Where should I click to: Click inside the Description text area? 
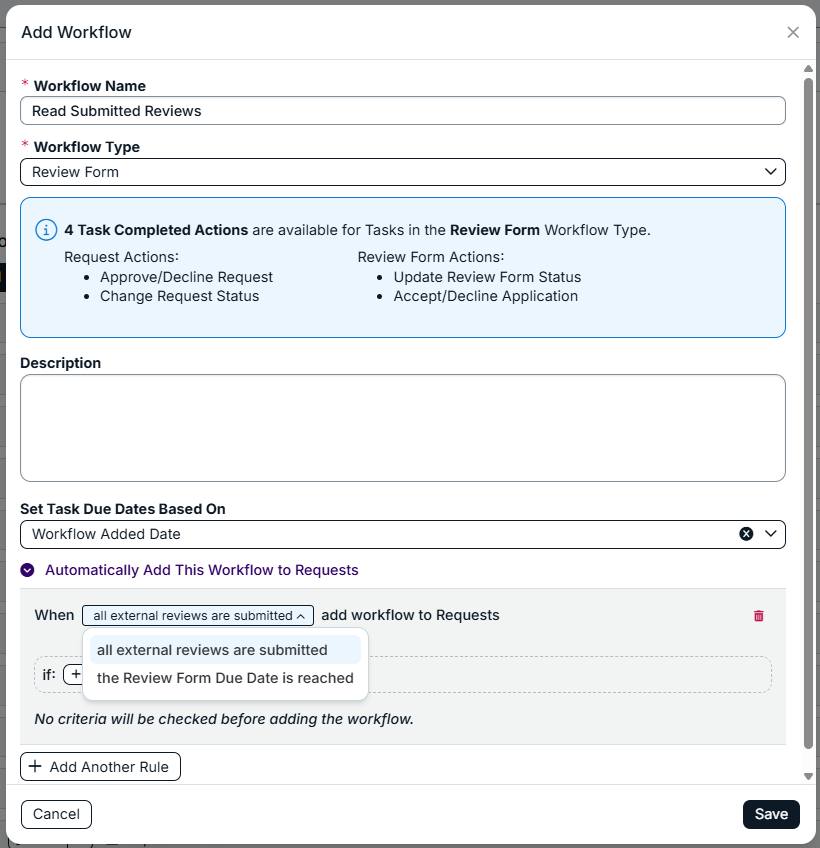coord(403,428)
